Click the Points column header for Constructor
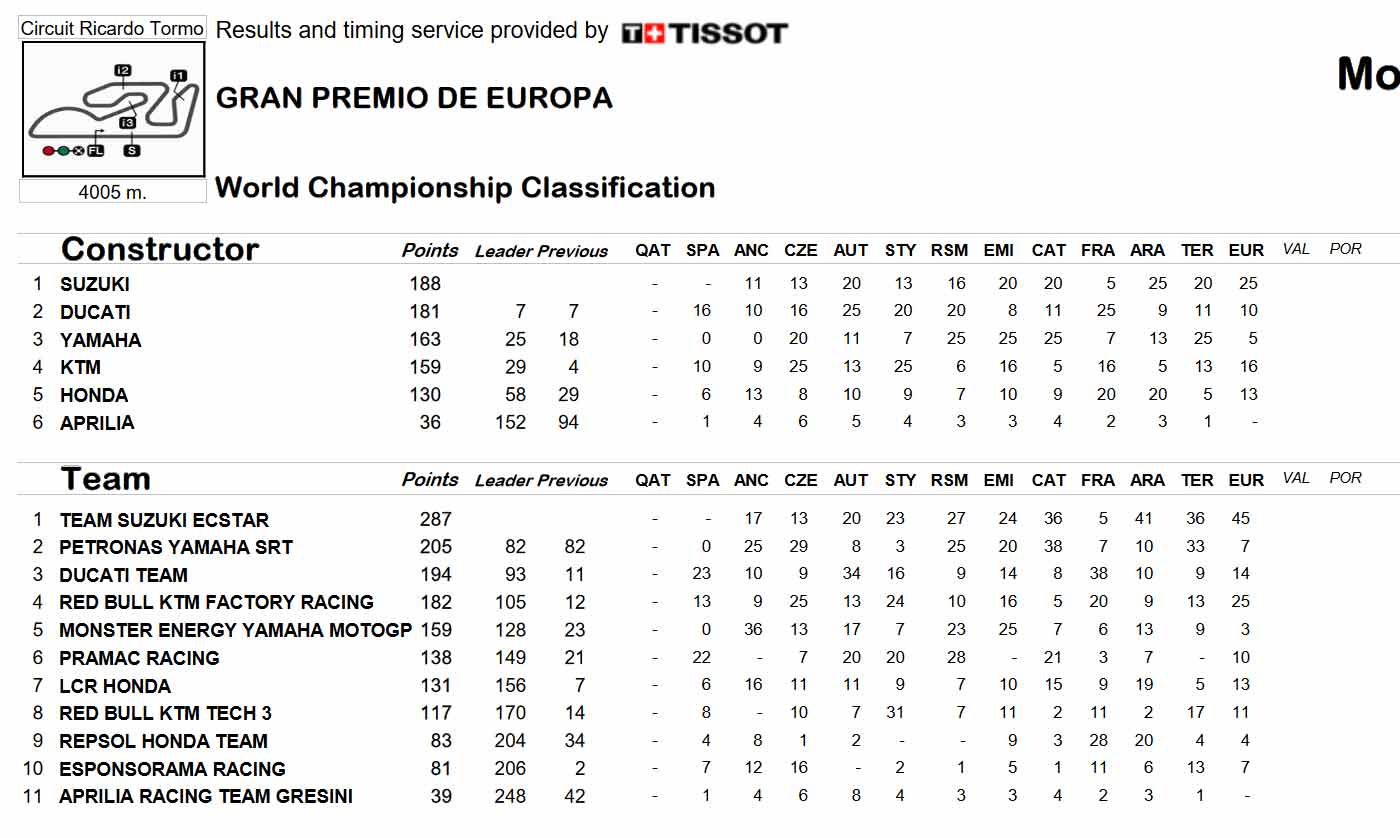1400x838 pixels. pyautogui.click(x=430, y=250)
